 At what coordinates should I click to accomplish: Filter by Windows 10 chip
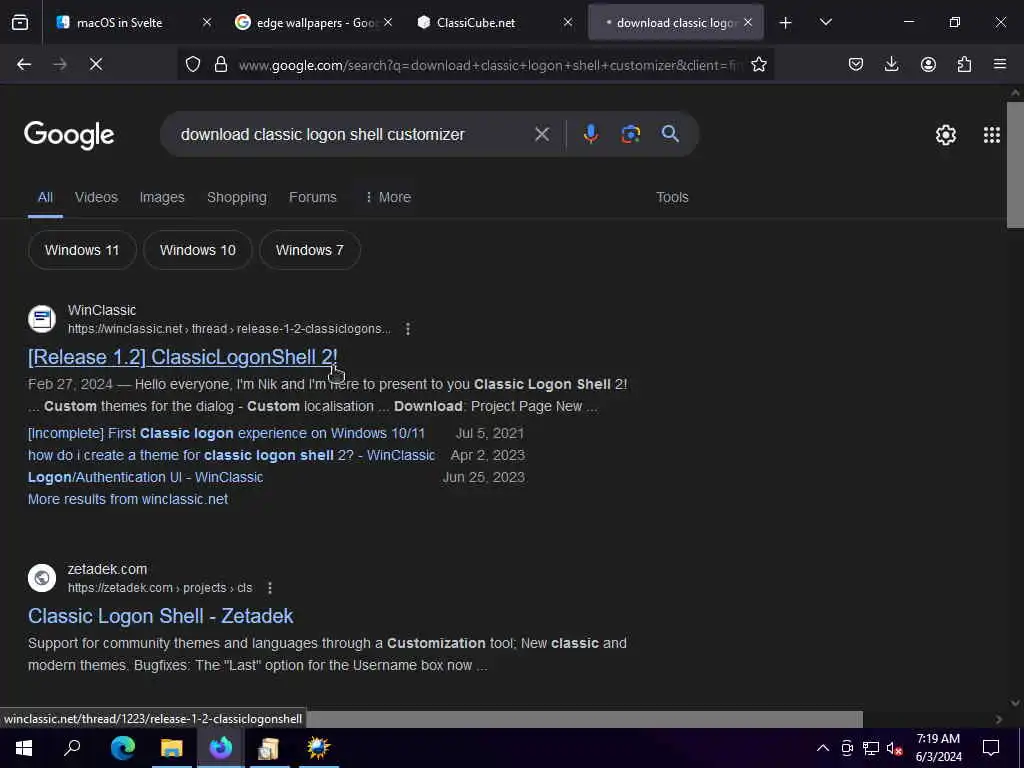(197, 250)
